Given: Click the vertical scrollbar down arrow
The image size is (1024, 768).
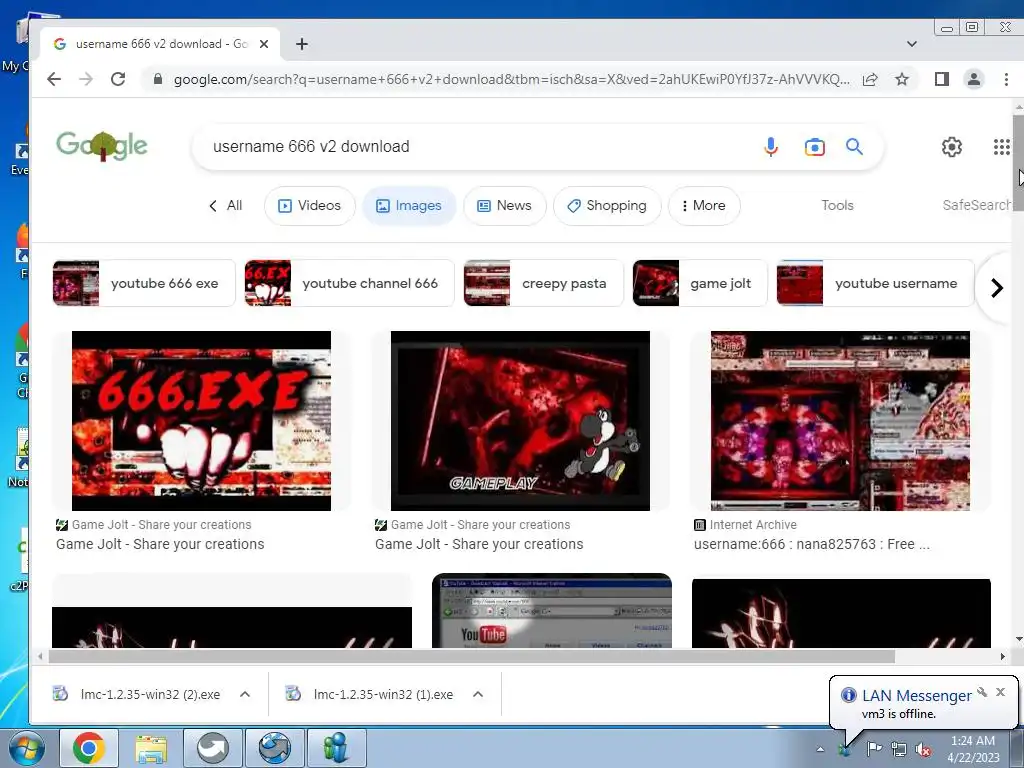Looking at the screenshot, I should tap(1019, 639).
